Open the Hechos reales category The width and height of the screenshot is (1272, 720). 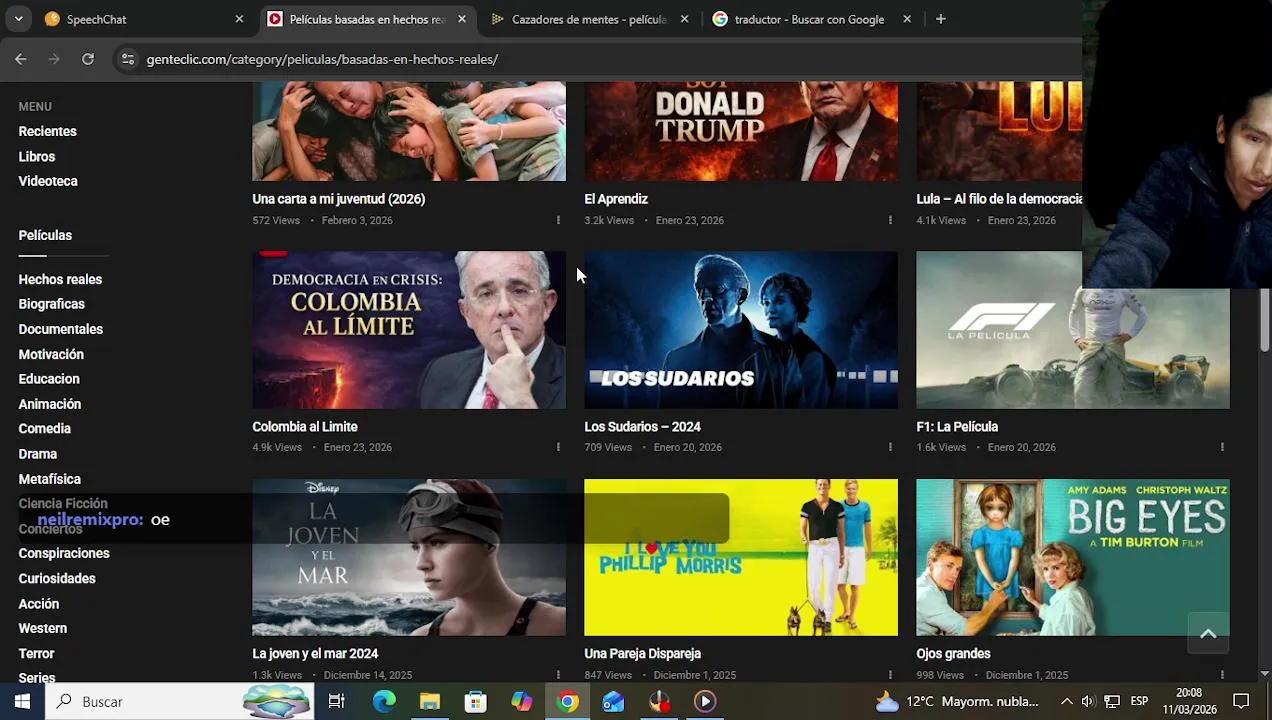[x=60, y=279]
